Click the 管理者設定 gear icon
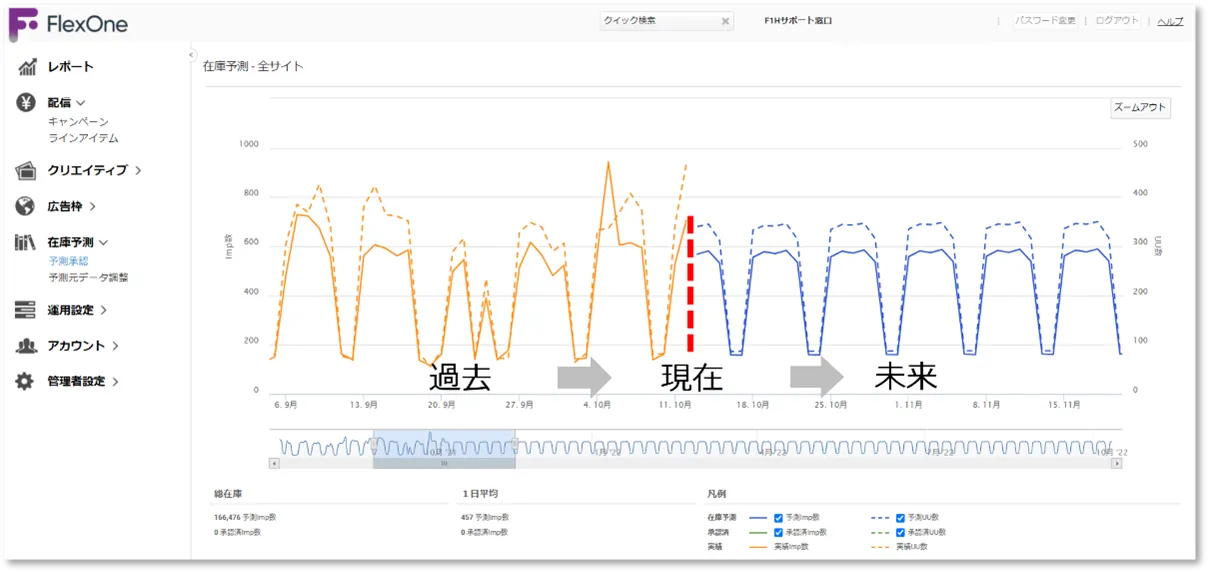The height and width of the screenshot is (572, 1208). coord(27,381)
